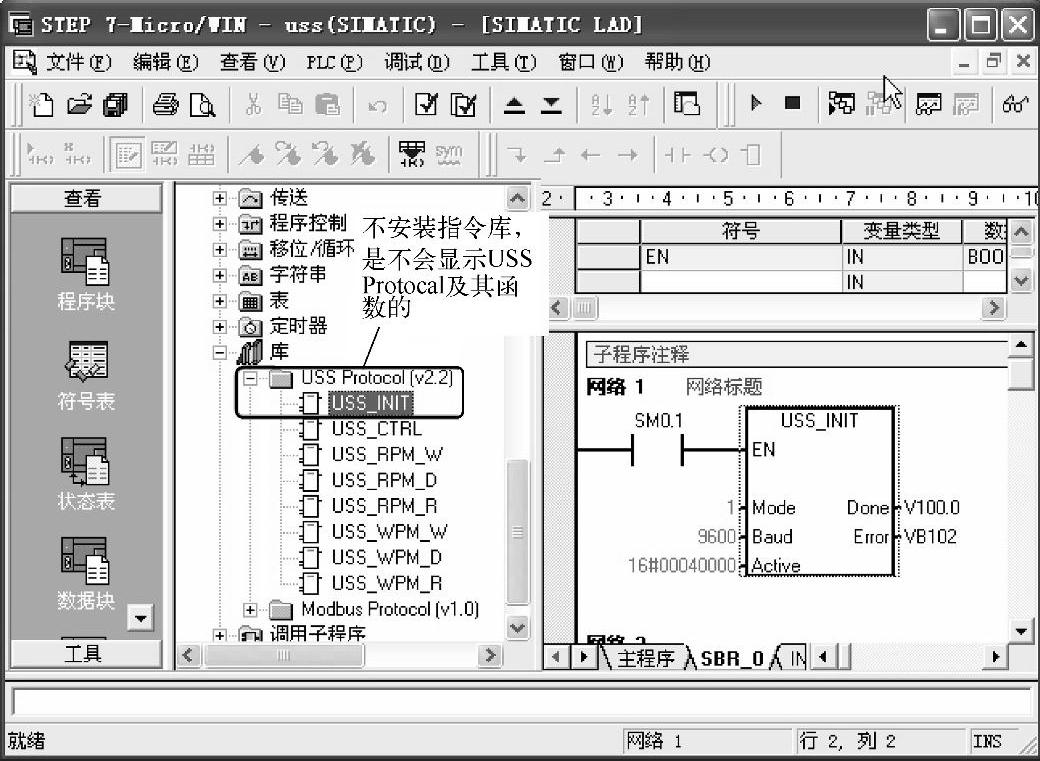Switch to the SBR_0 tab
Viewport: 1040px width, 761px height.
[x=732, y=657]
